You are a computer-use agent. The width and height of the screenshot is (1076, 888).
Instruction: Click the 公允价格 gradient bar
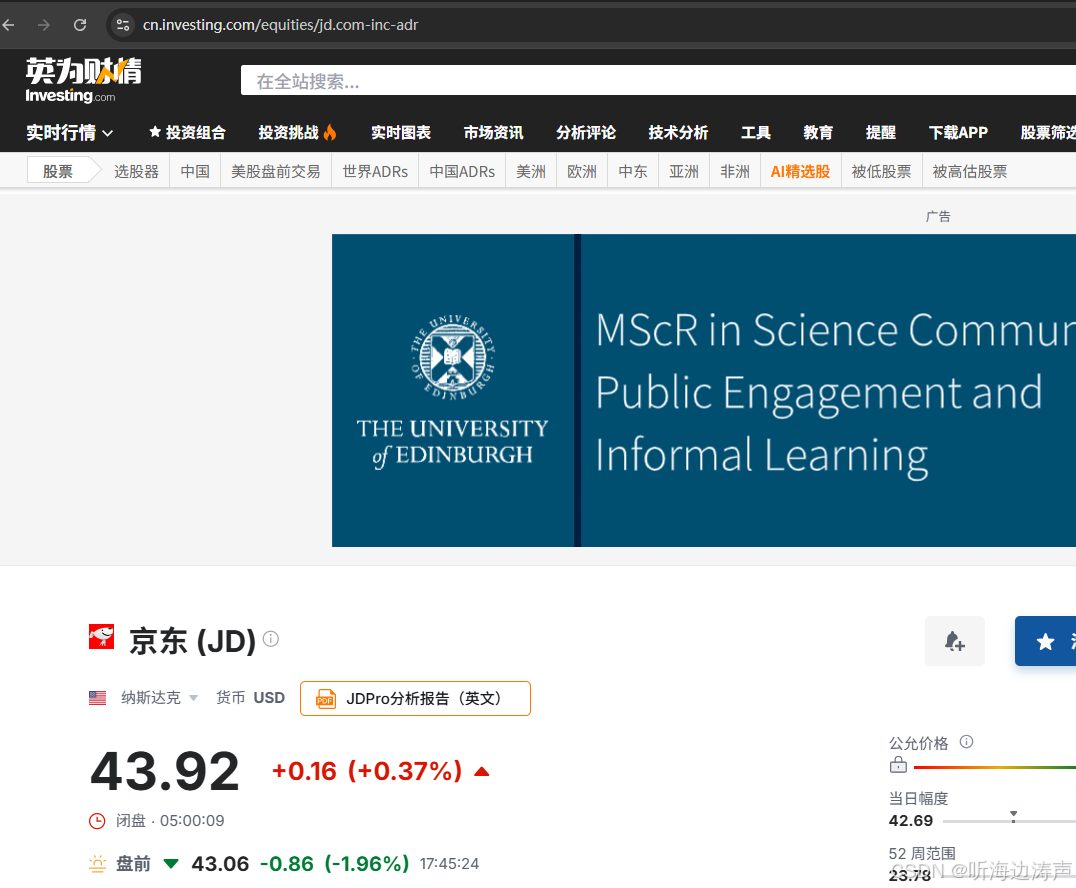click(994, 767)
